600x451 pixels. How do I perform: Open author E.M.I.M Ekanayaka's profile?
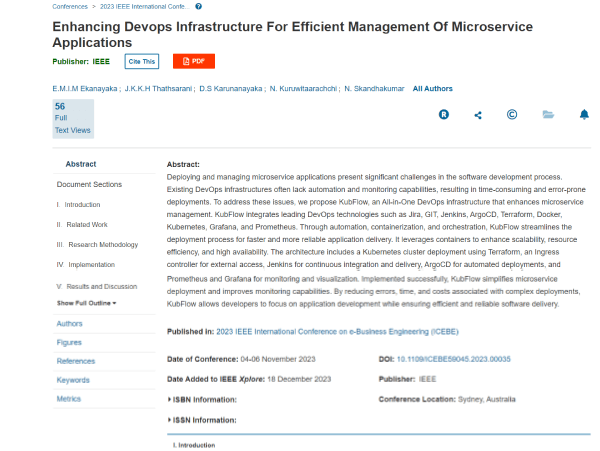(85, 89)
